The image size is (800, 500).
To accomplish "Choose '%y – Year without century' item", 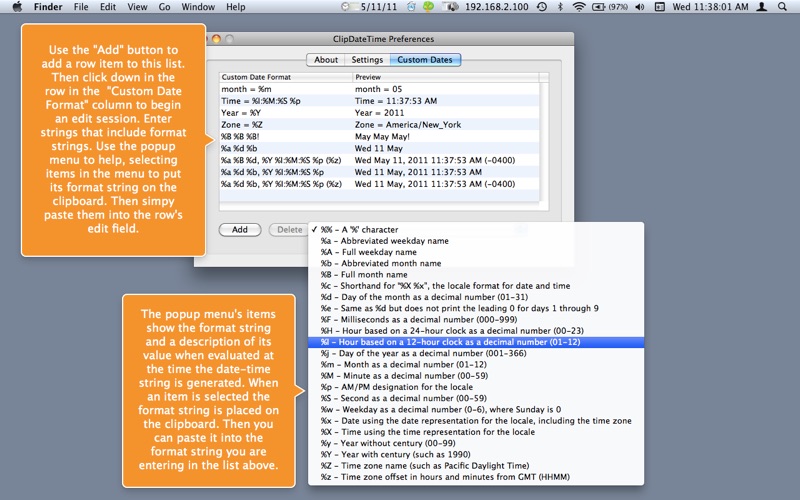I will point(476,443).
